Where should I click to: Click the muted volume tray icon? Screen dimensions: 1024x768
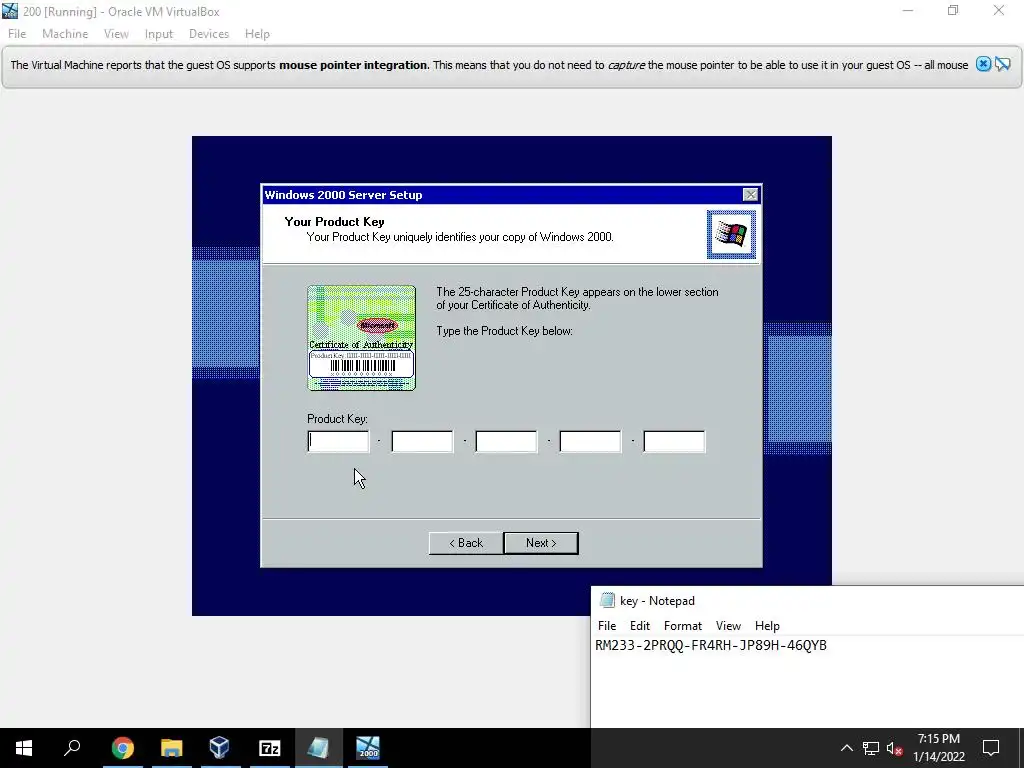tap(895, 748)
